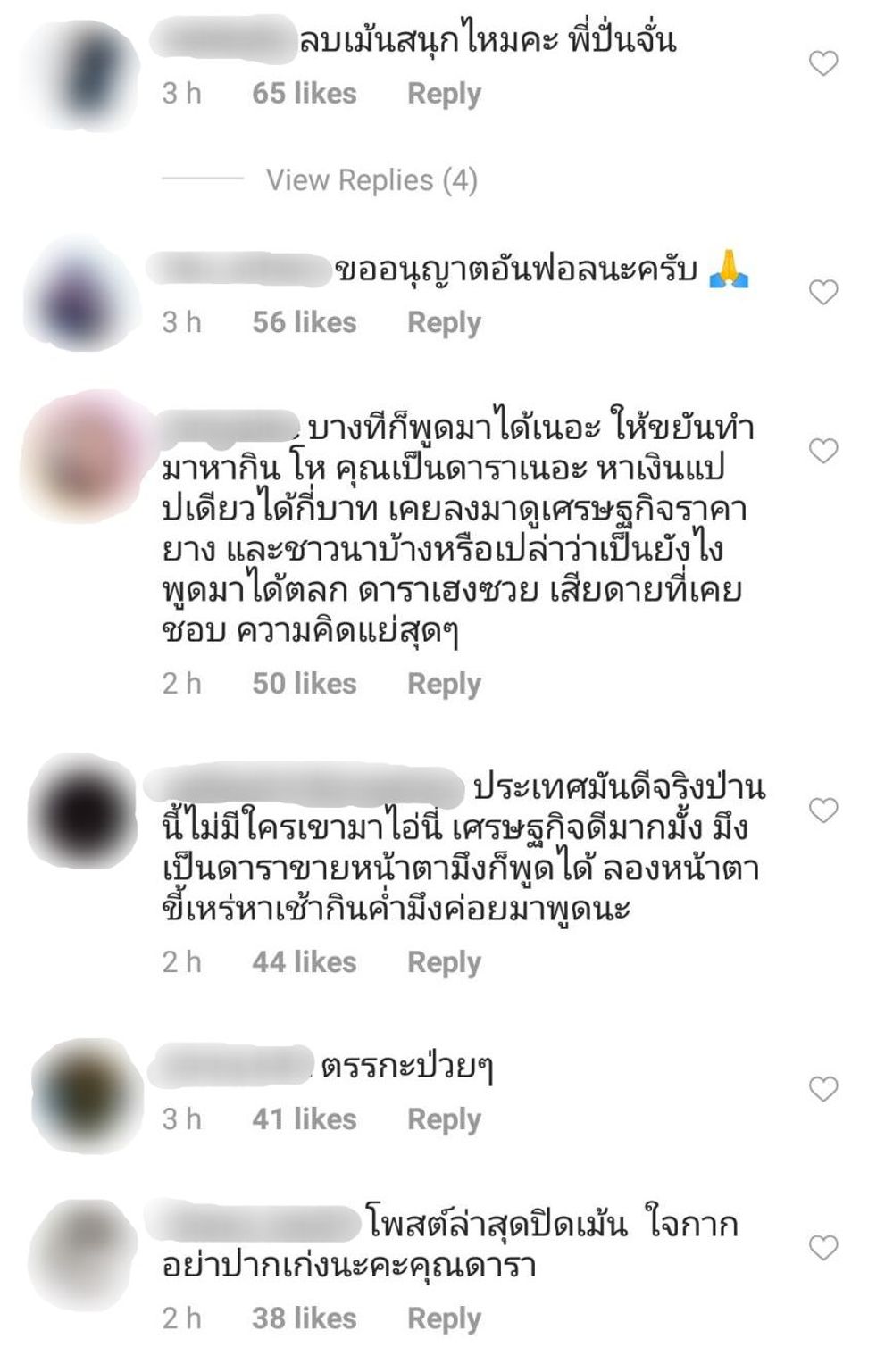Image resolution: width=893 pixels, height=1372 pixels.
Task: Open the 44 likes count list
Action: (x=304, y=961)
